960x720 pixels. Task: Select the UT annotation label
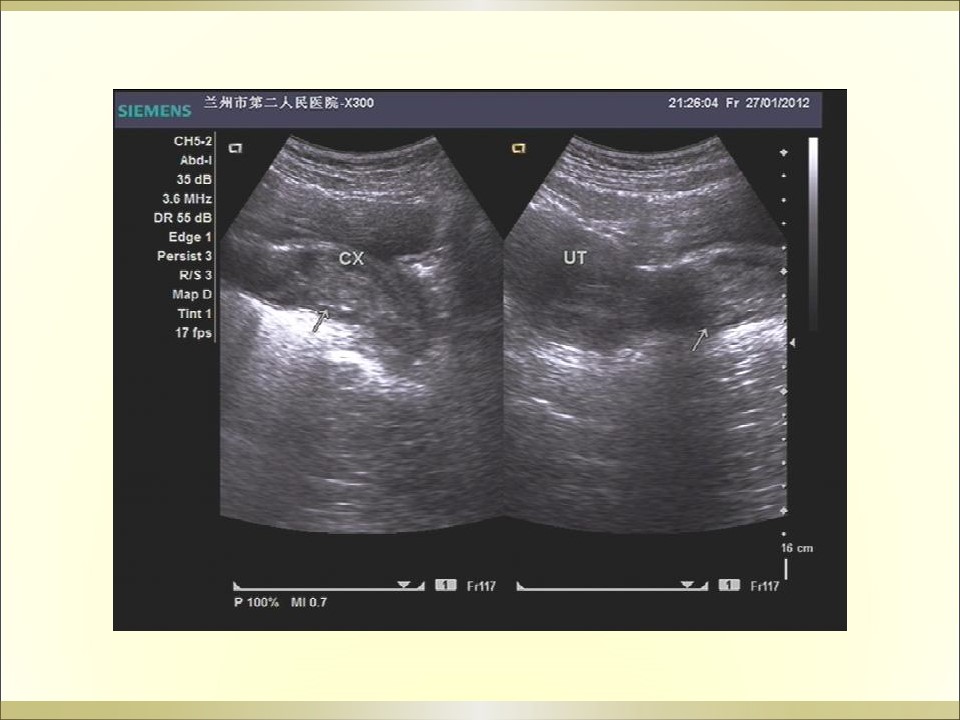pyautogui.click(x=574, y=258)
